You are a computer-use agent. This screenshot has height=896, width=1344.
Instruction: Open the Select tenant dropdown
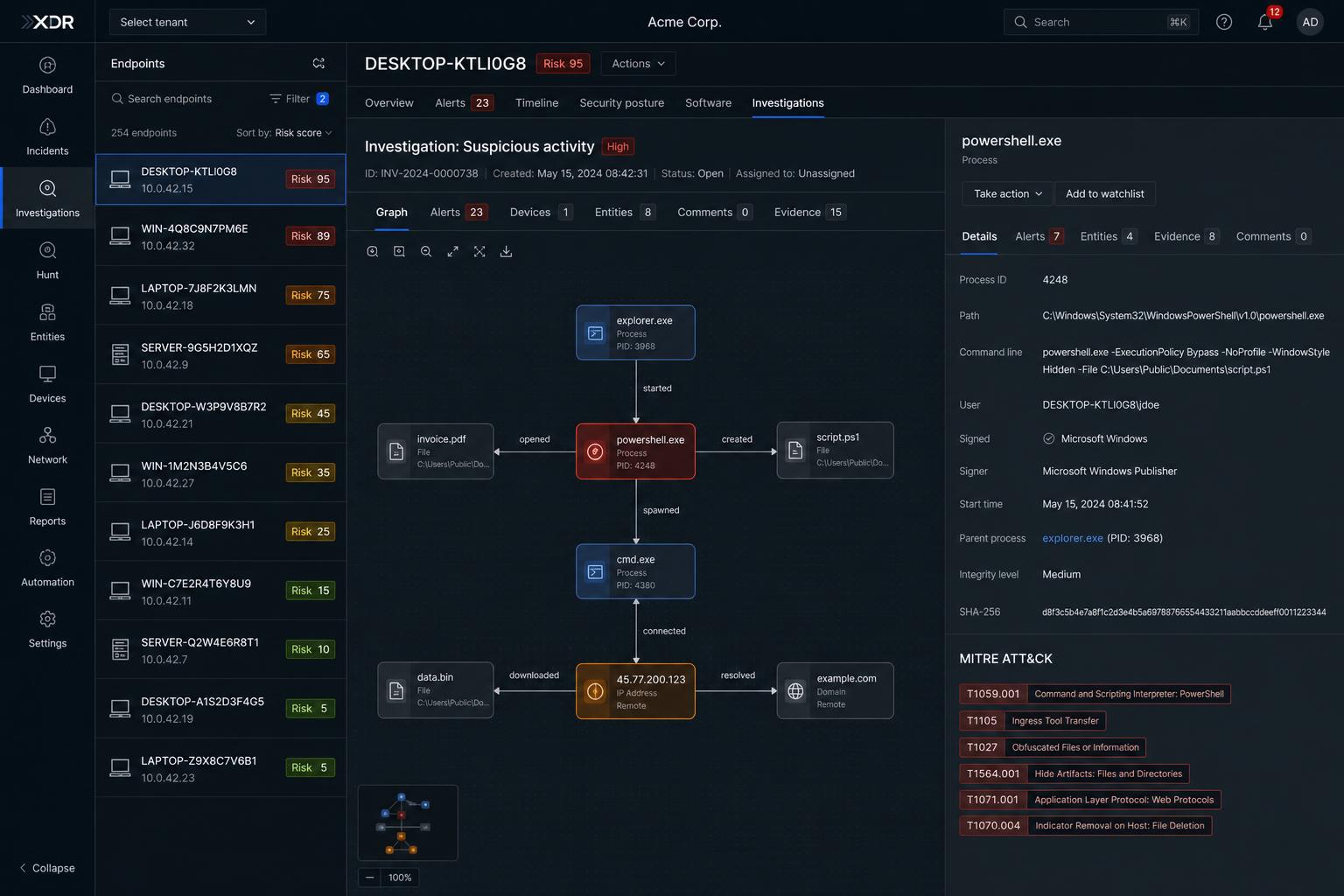187,22
